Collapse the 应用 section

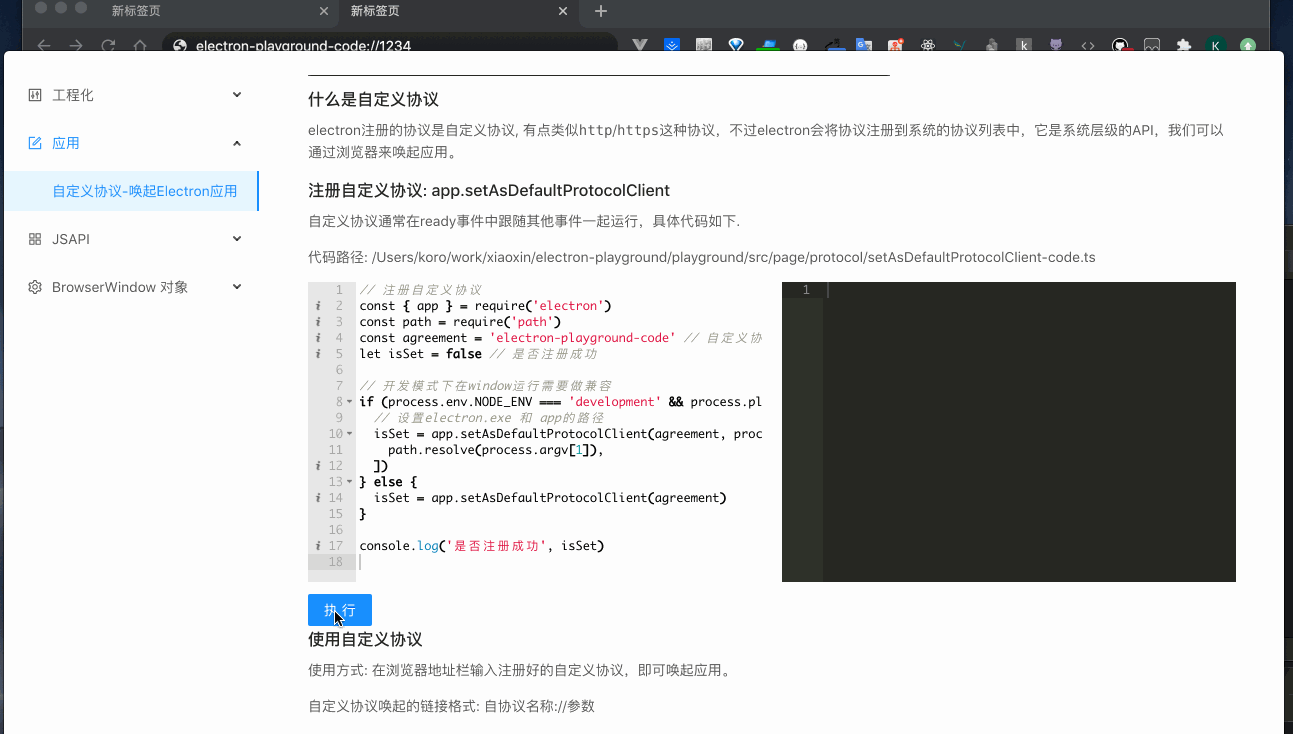click(236, 143)
